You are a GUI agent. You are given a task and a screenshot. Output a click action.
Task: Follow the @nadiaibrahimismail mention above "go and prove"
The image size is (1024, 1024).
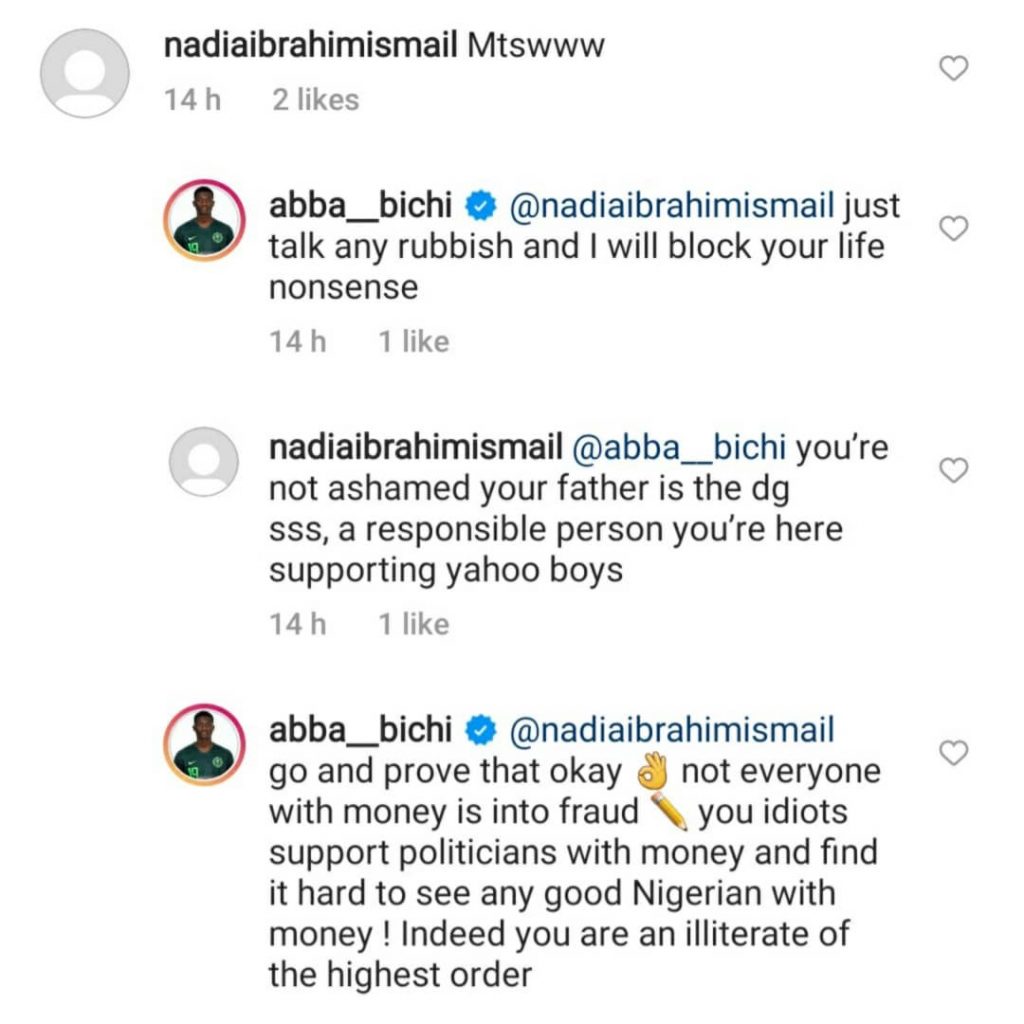tap(670, 731)
